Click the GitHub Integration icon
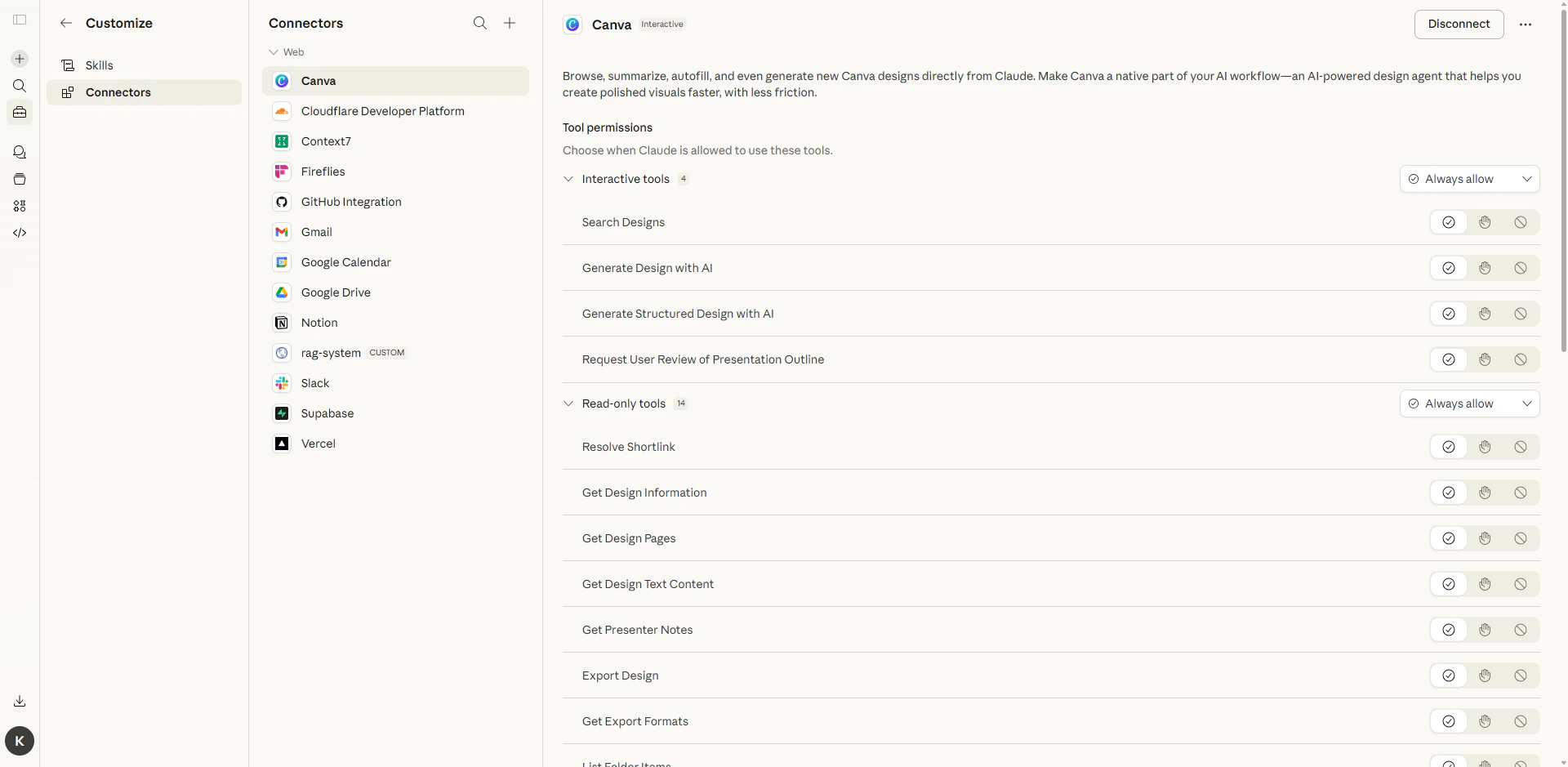The image size is (1568, 767). click(282, 202)
